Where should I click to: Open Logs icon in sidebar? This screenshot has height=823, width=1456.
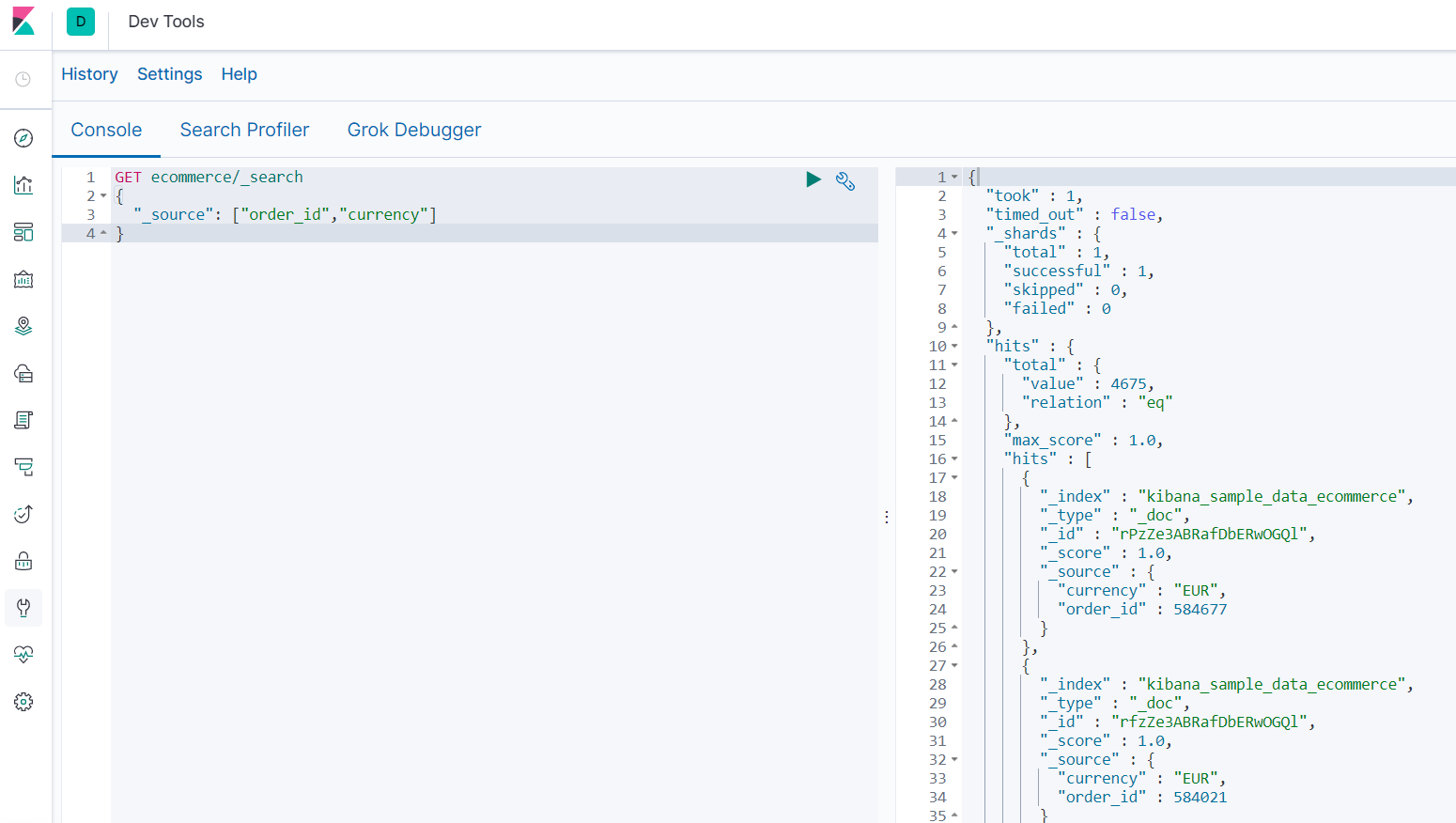[23, 420]
